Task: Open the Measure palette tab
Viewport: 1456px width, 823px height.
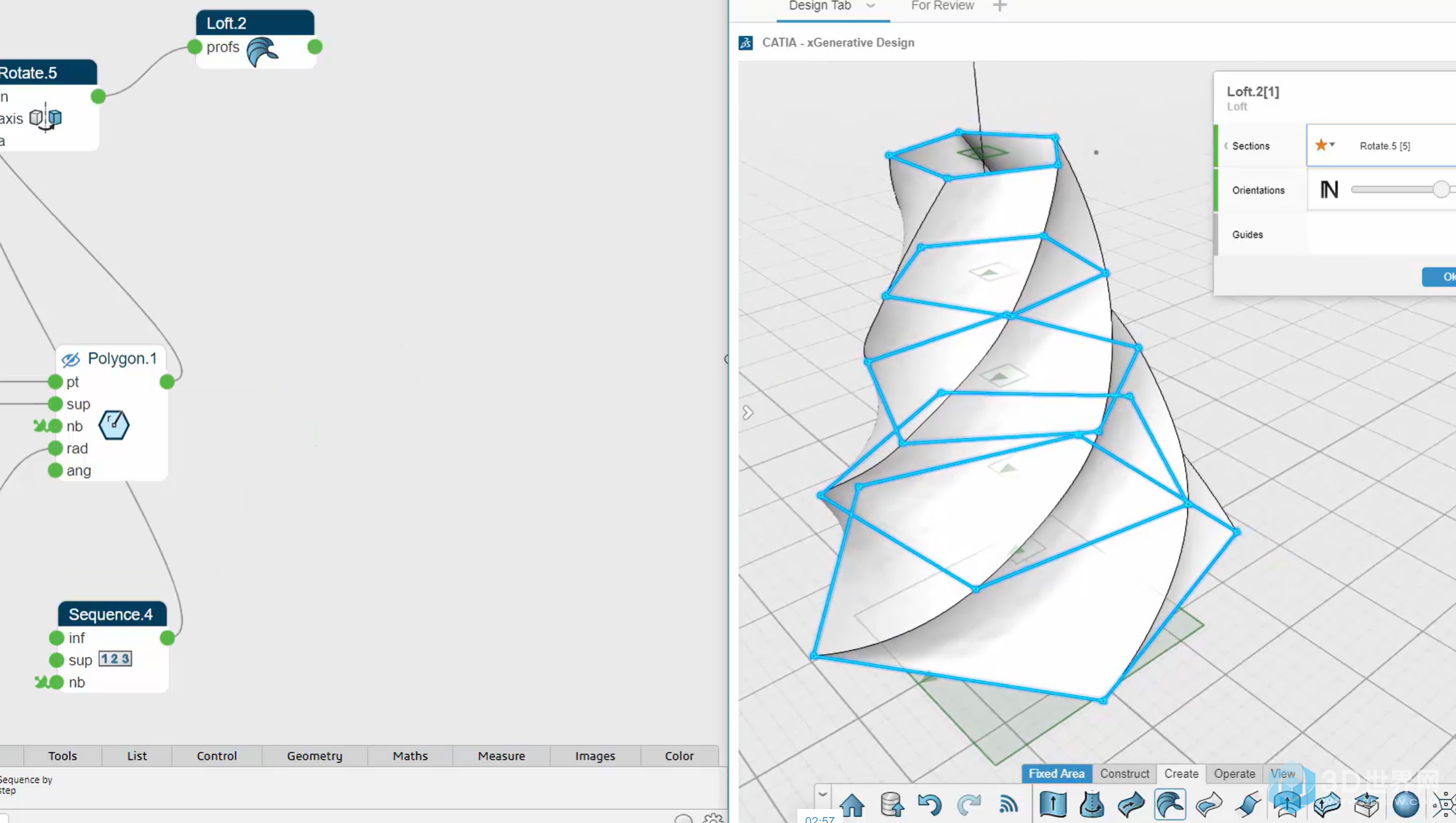Action: pos(501,756)
